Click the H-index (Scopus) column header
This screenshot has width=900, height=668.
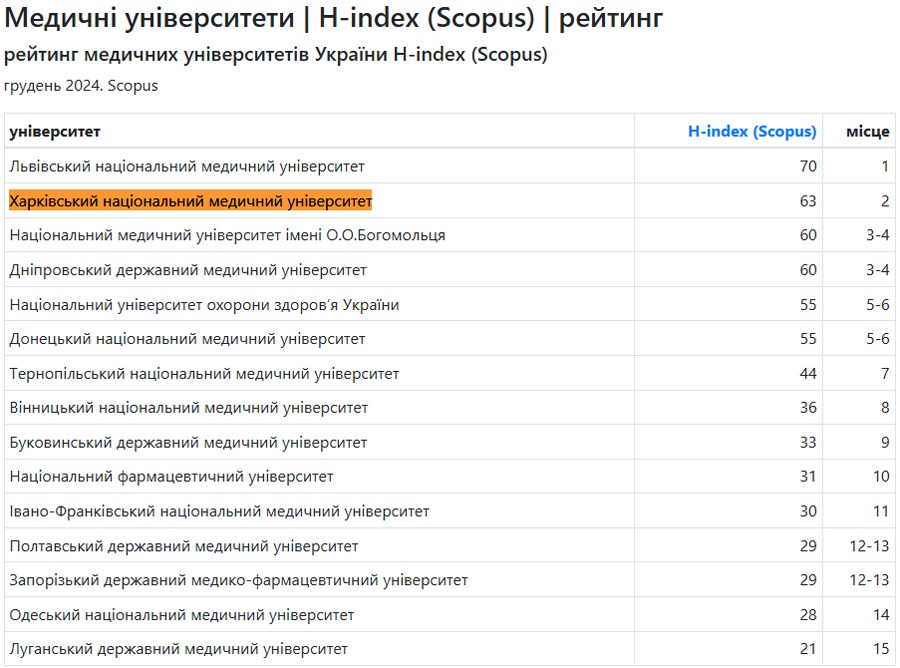[752, 132]
